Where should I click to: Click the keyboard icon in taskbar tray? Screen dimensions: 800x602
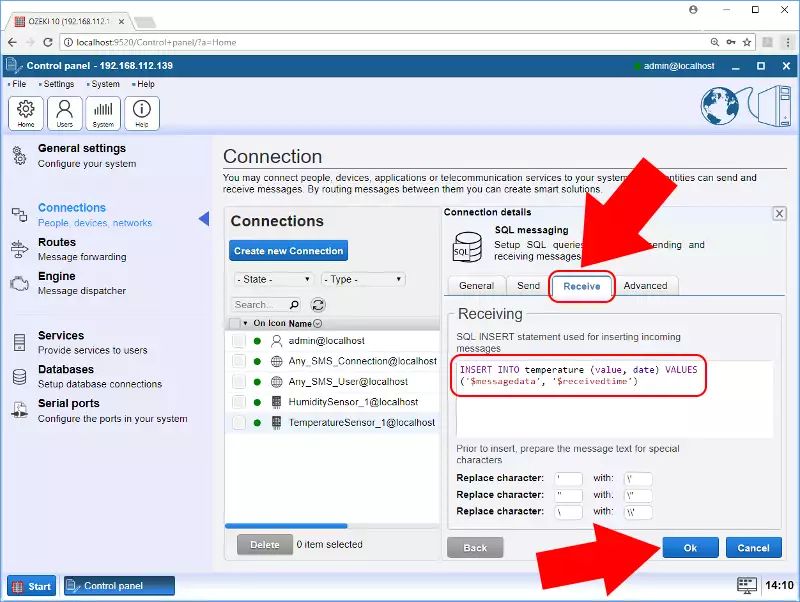(747, 585)
